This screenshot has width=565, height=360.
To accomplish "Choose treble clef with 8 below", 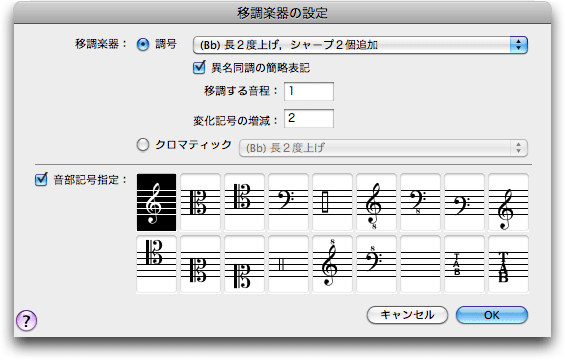I will click(376, 202).
